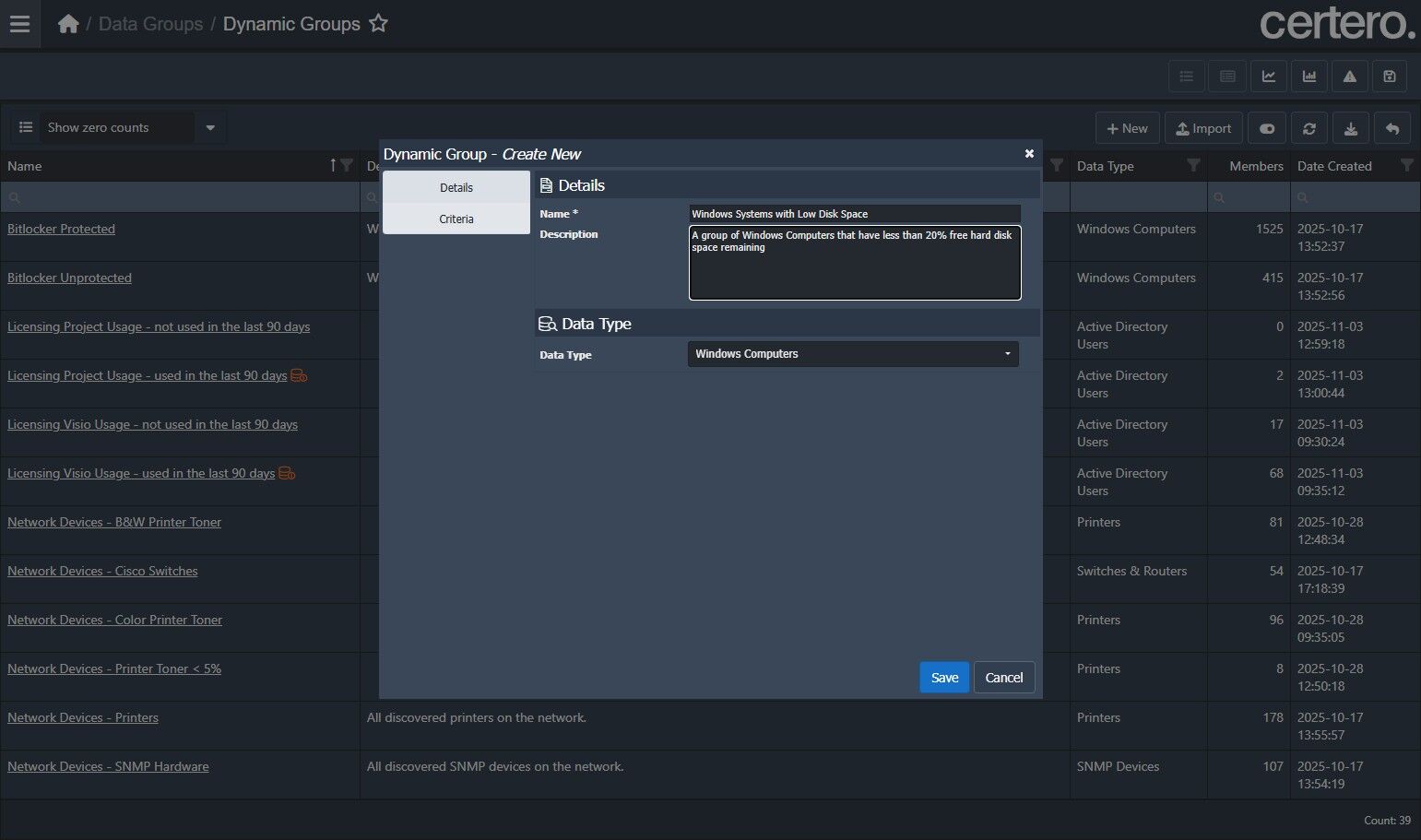Screen dimensions: 1421x840
Task: Refresh the dynamic groups list
Action: tap(1309, 128)
